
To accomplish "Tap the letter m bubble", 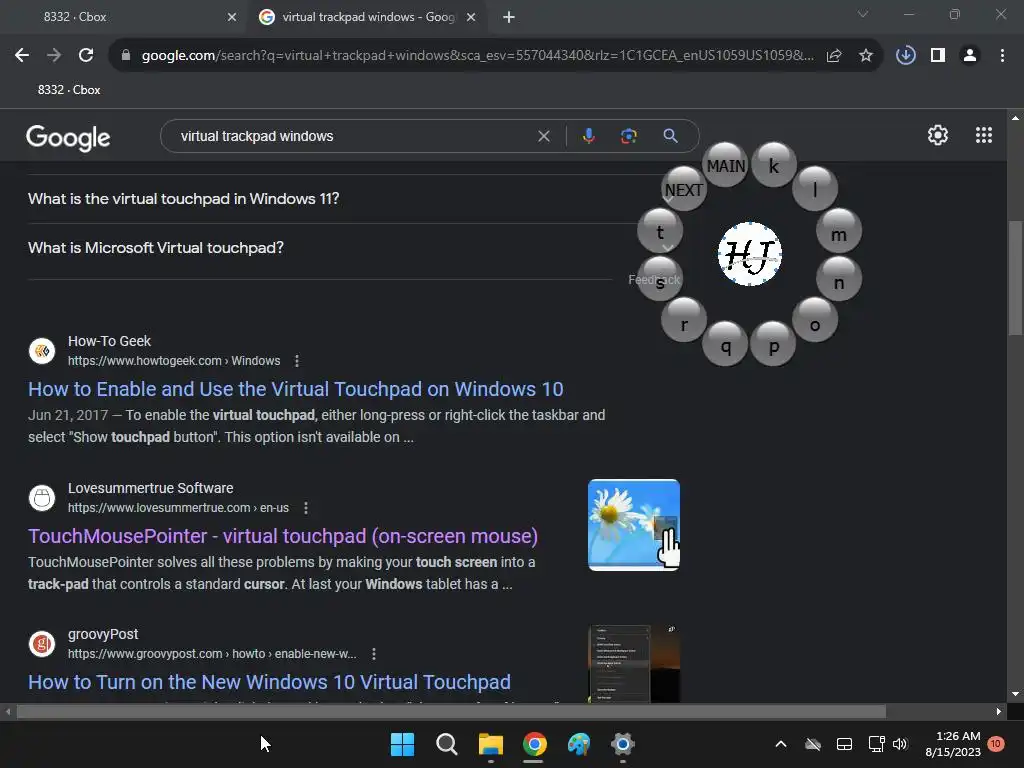I will 839,231.
